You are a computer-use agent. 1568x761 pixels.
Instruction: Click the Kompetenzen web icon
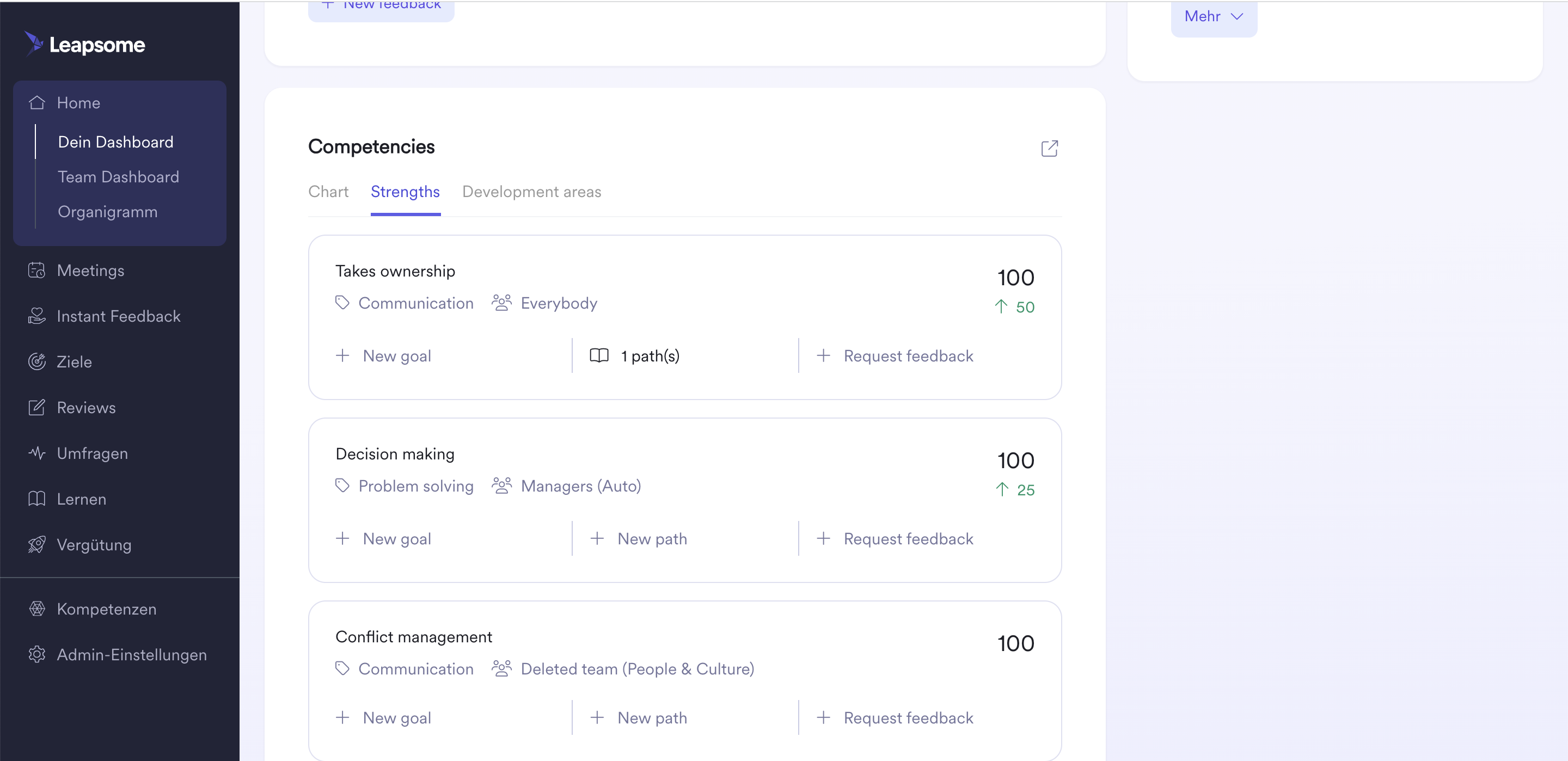coord(36,608)
